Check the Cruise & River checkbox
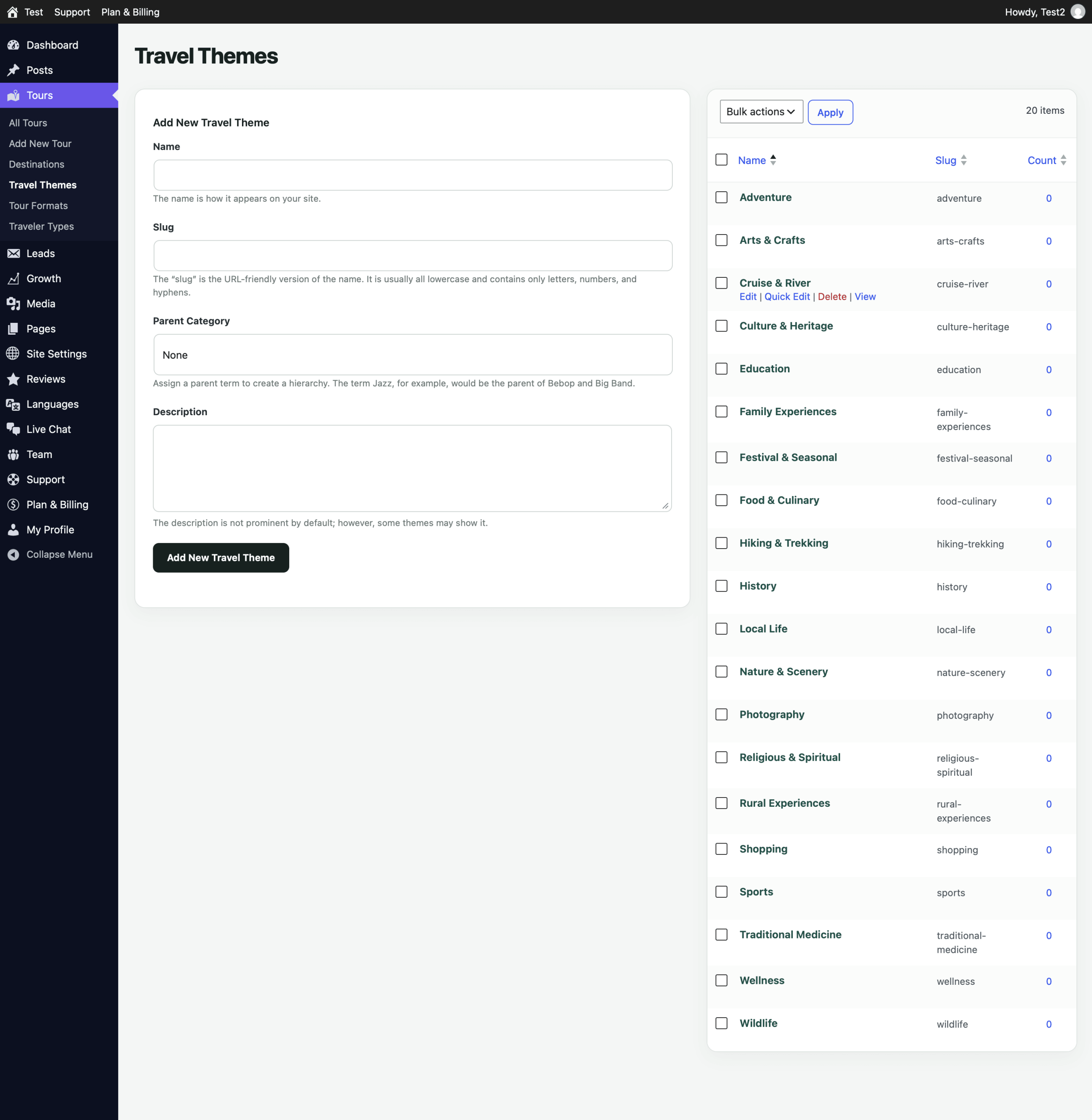This screenshot has width=1092, height=1120. tap(721, 283)
